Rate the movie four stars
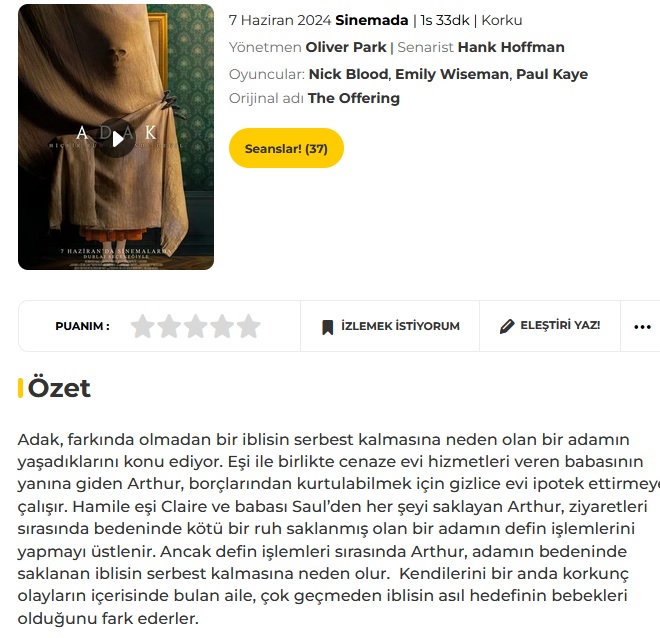This screenshot has width=660, height=638. tap(222, 326)
